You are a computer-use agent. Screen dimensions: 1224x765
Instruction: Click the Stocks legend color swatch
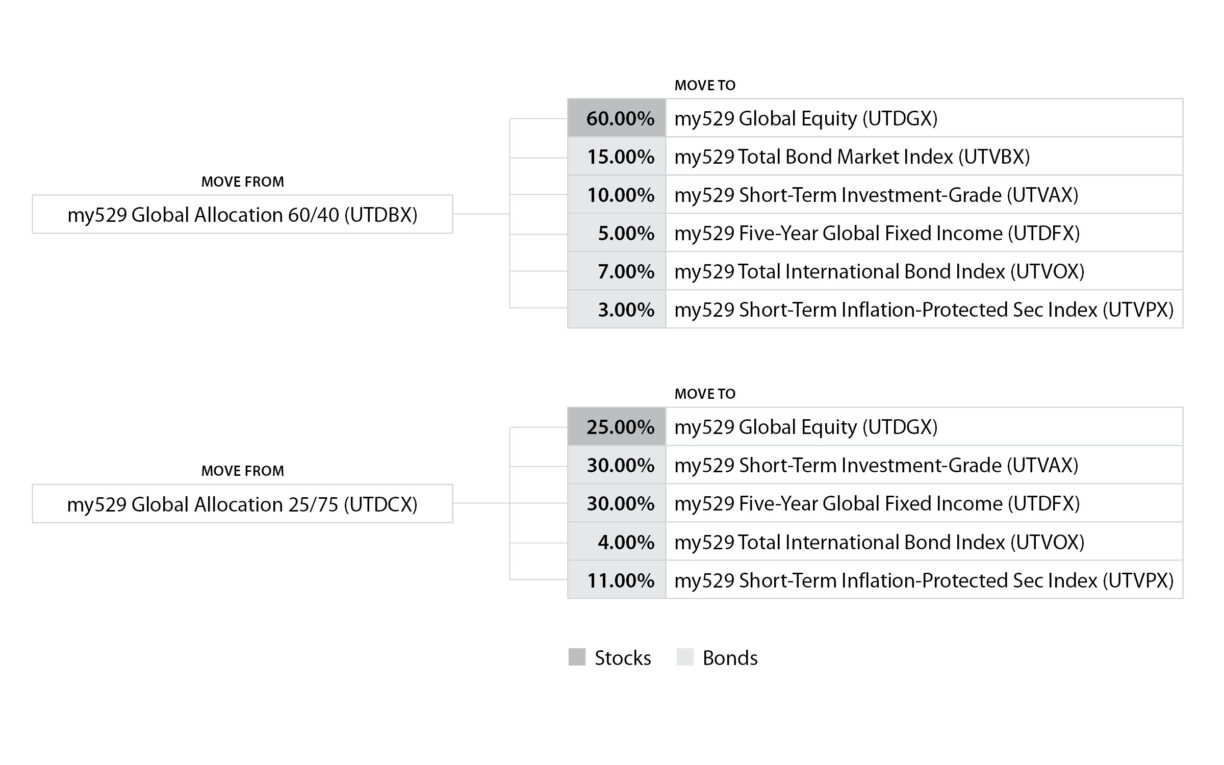click(577, 658)
